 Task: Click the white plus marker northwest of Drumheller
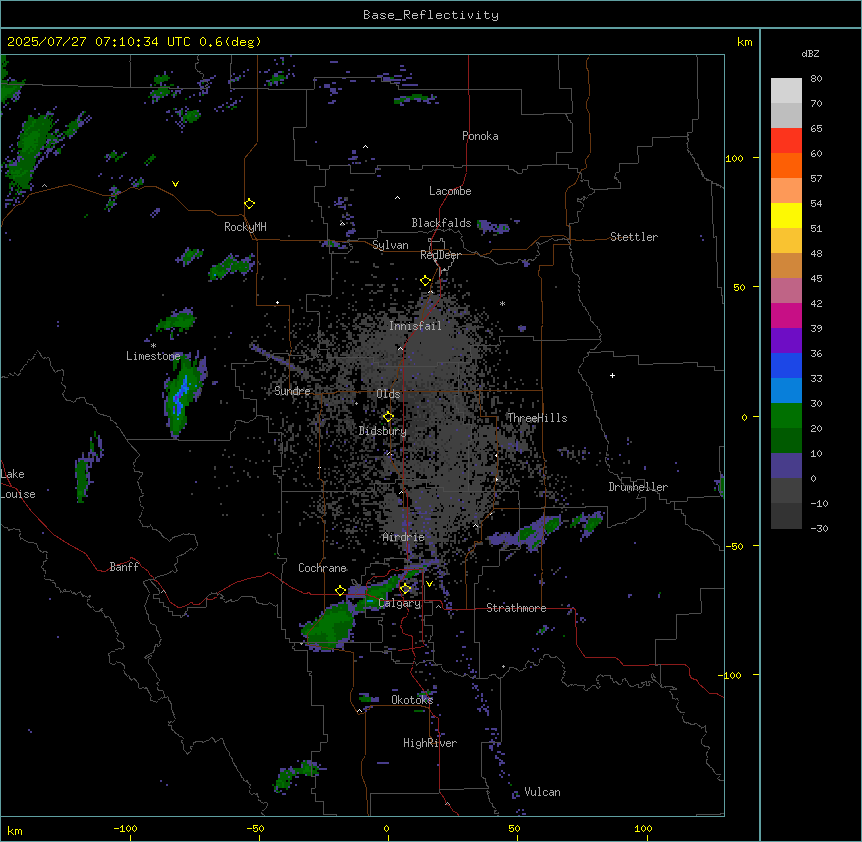(x=612, y=375)
